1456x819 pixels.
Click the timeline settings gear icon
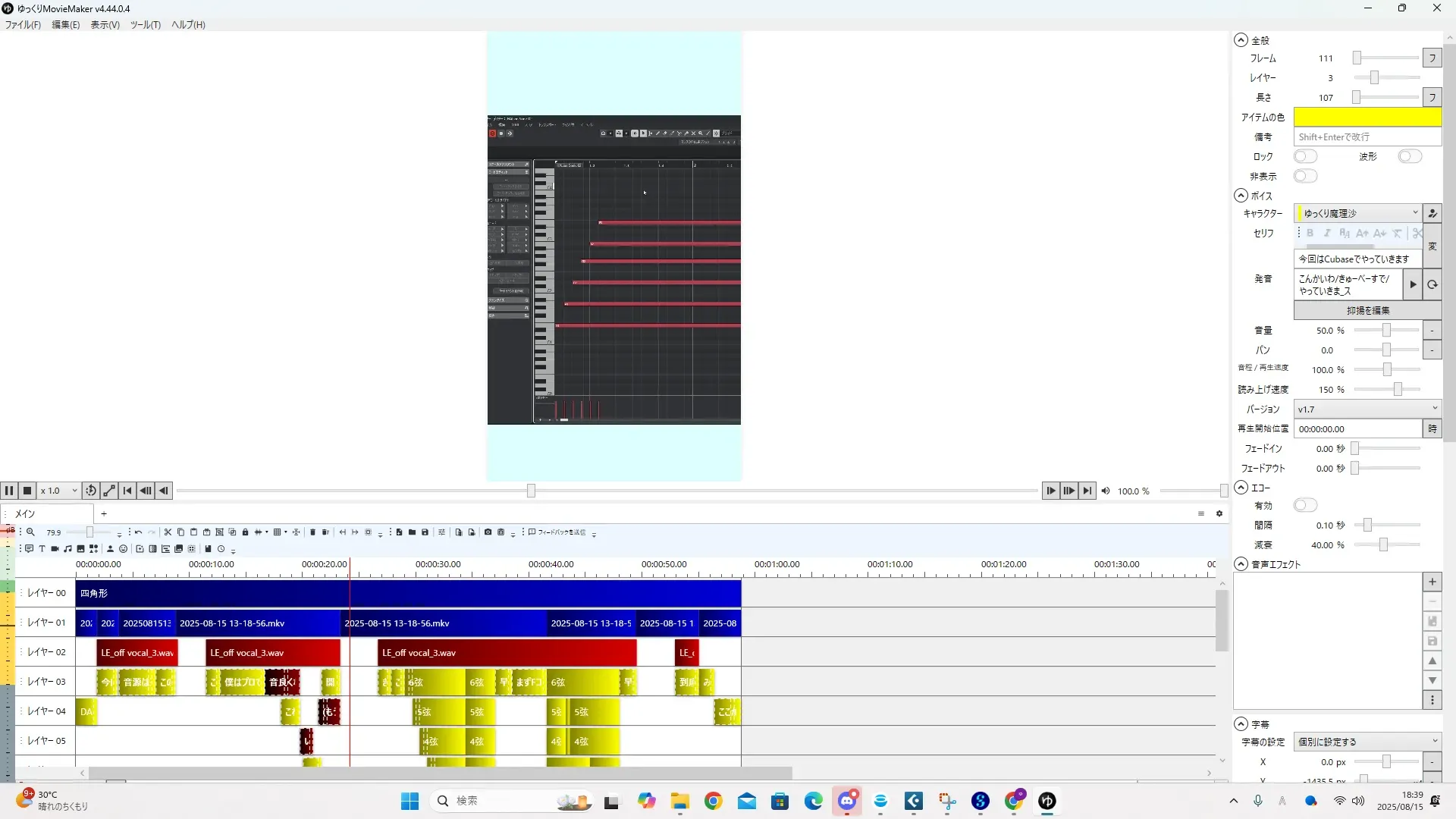point(1219,514)
